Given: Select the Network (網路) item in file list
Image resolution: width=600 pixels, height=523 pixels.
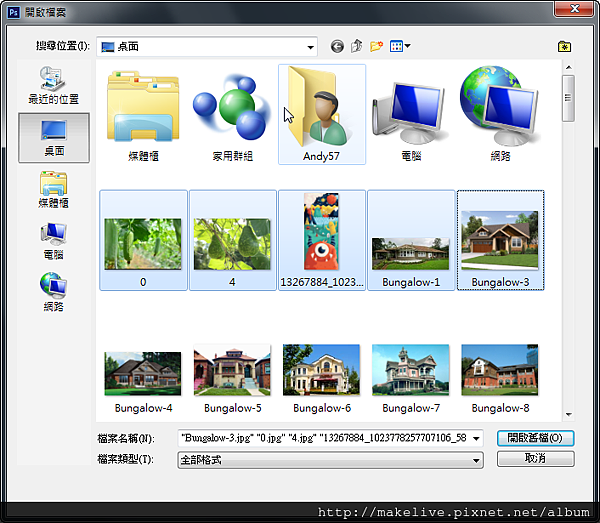Looking at the screenshot, I should tap(501, 115).
